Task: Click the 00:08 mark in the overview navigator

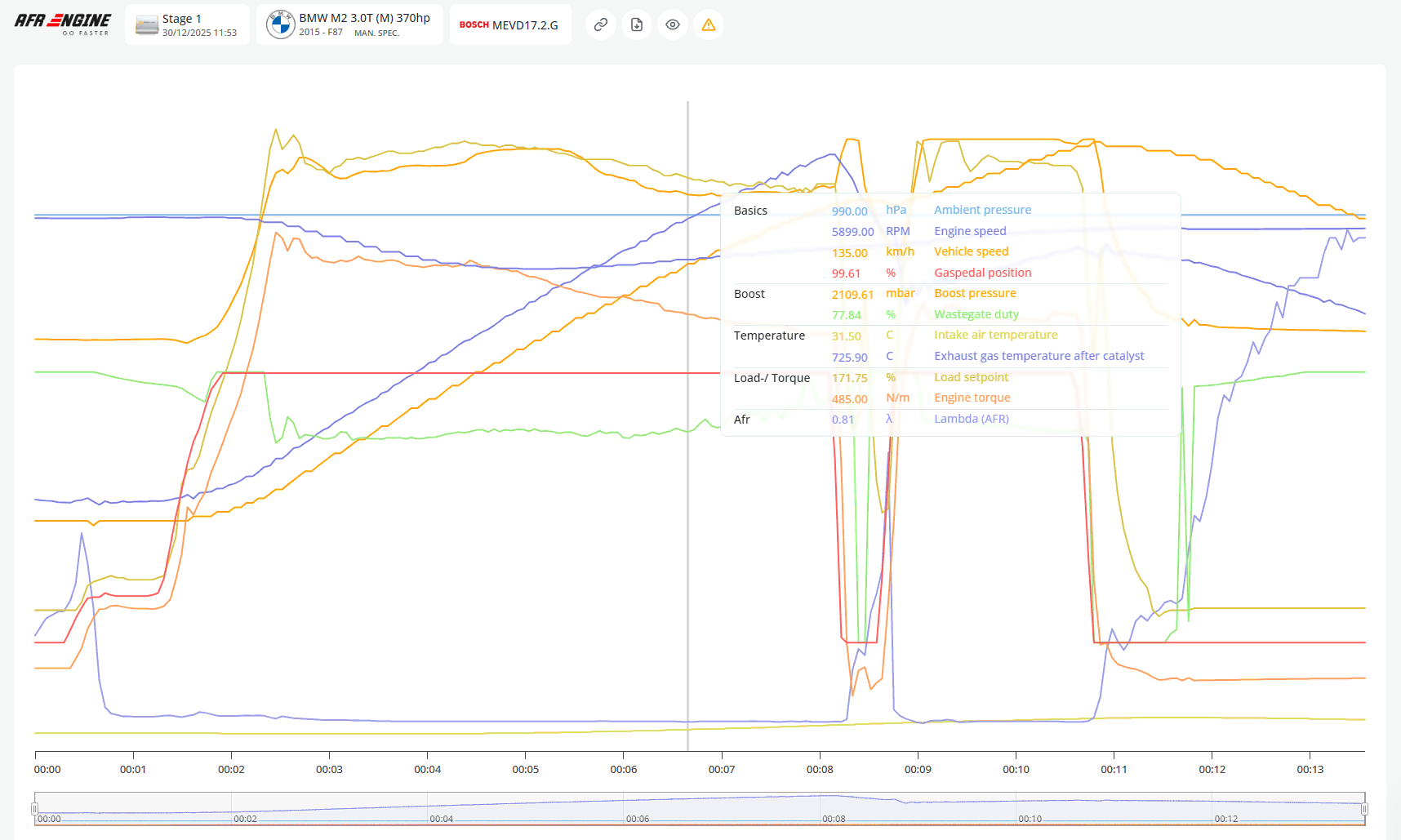Action: tap(833, 819)
